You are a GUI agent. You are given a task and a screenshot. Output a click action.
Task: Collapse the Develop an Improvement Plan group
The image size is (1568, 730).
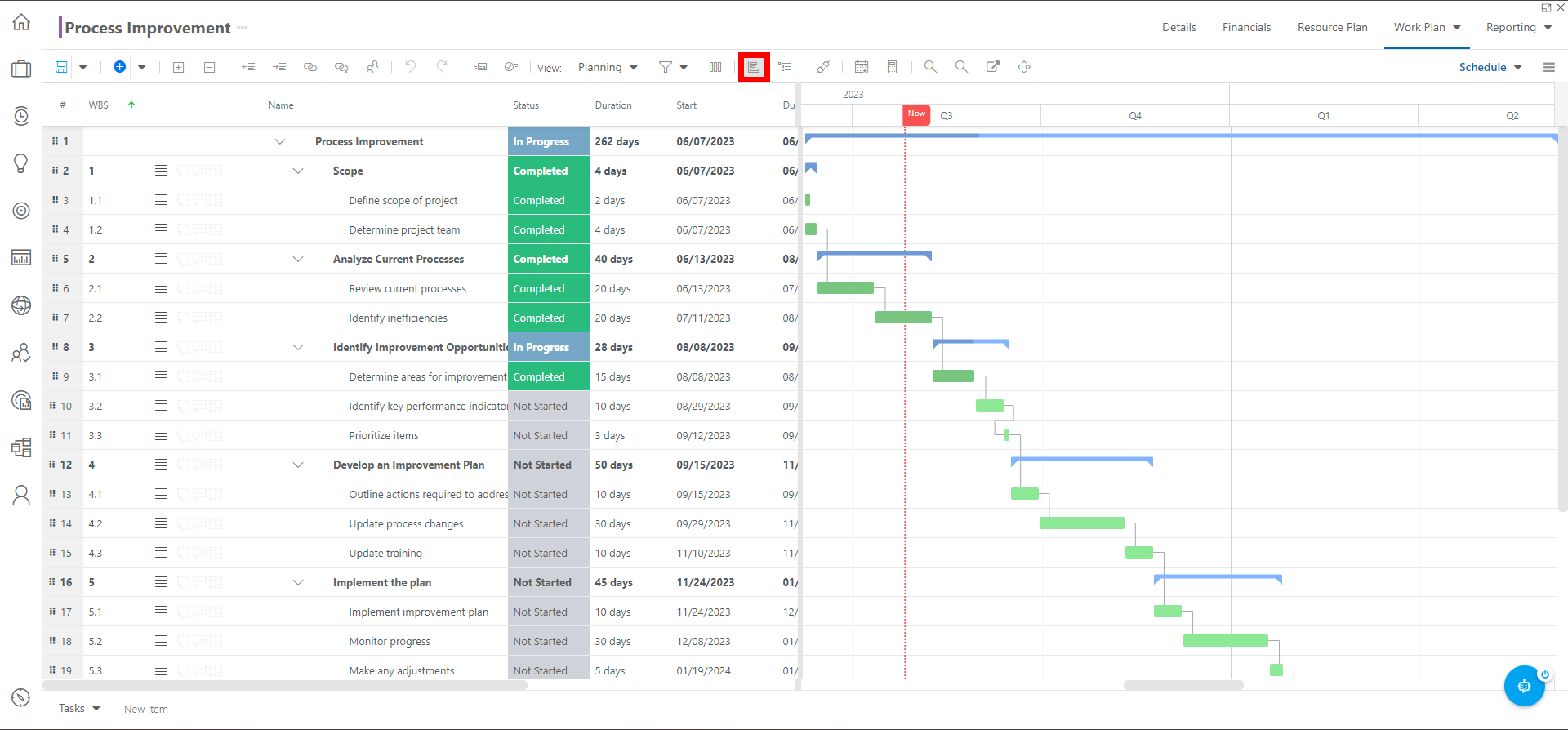tap(298, 465)
